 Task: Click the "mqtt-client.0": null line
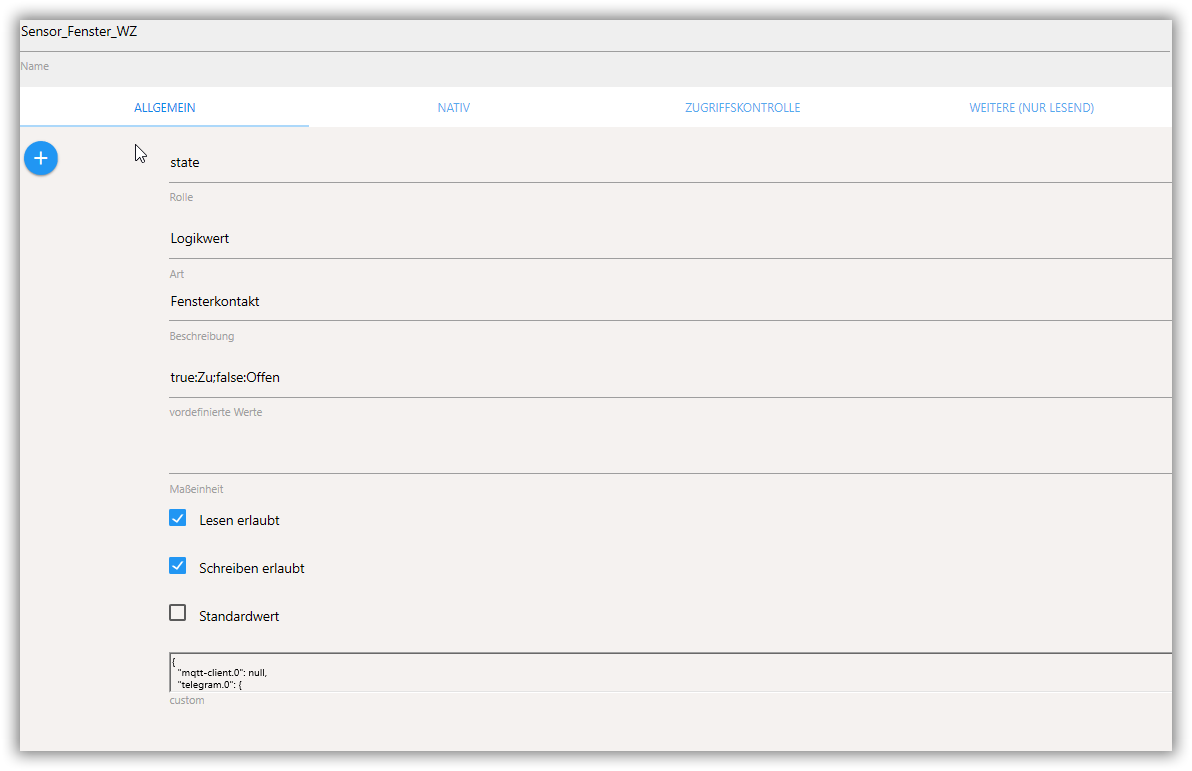pyautogui.click(x=222, y=672)
